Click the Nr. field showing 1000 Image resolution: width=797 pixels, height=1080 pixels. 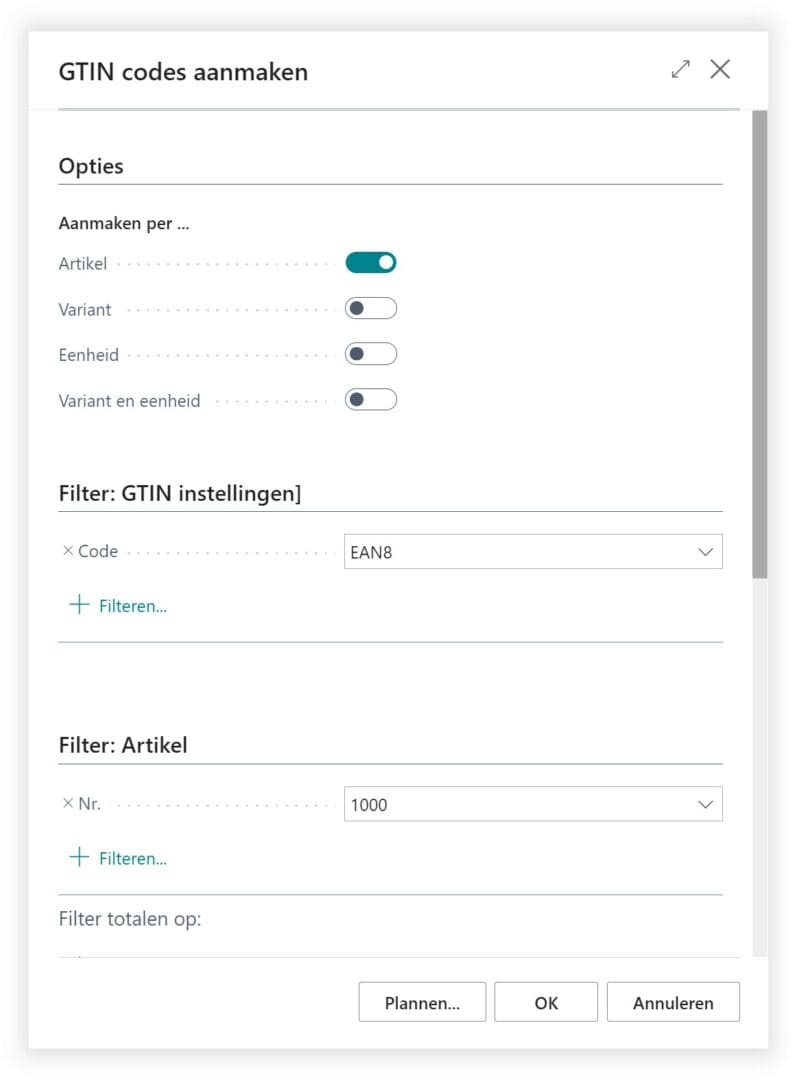[532, 804]
